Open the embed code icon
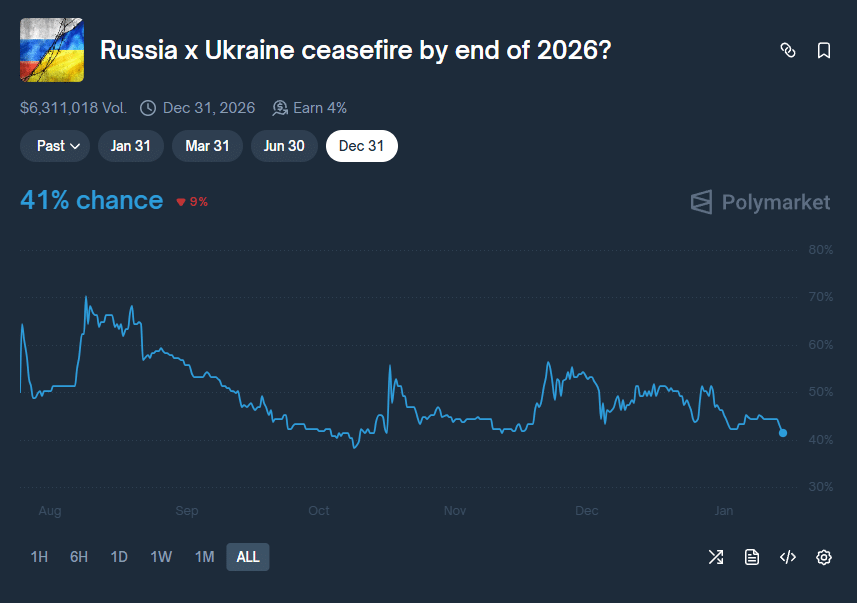Image resolution: width=857 pixels, height=603 pixels. click(788, 557)
